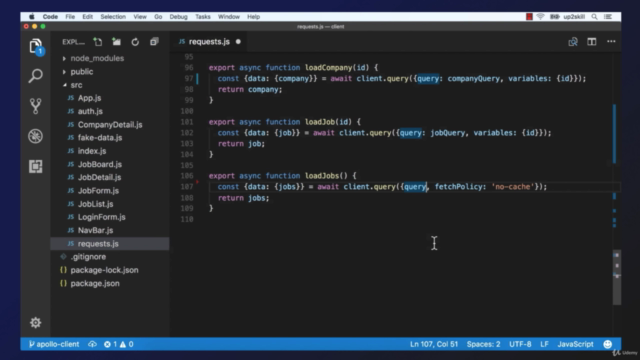640x360 pixels.
Task: Open the Edit menu
Action: (87, 17)
